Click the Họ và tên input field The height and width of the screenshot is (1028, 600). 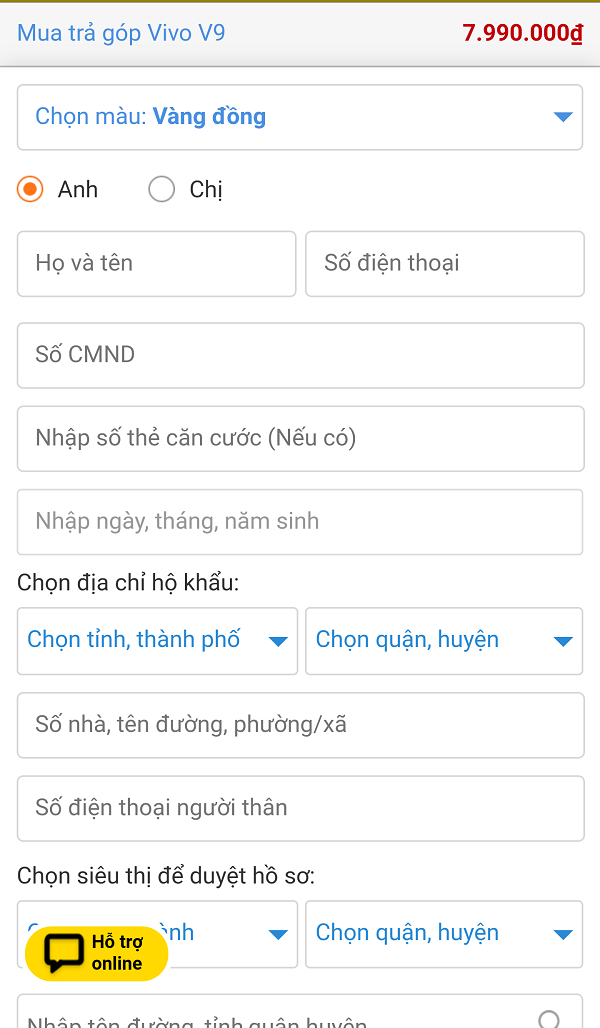click(x=156, y=263)
